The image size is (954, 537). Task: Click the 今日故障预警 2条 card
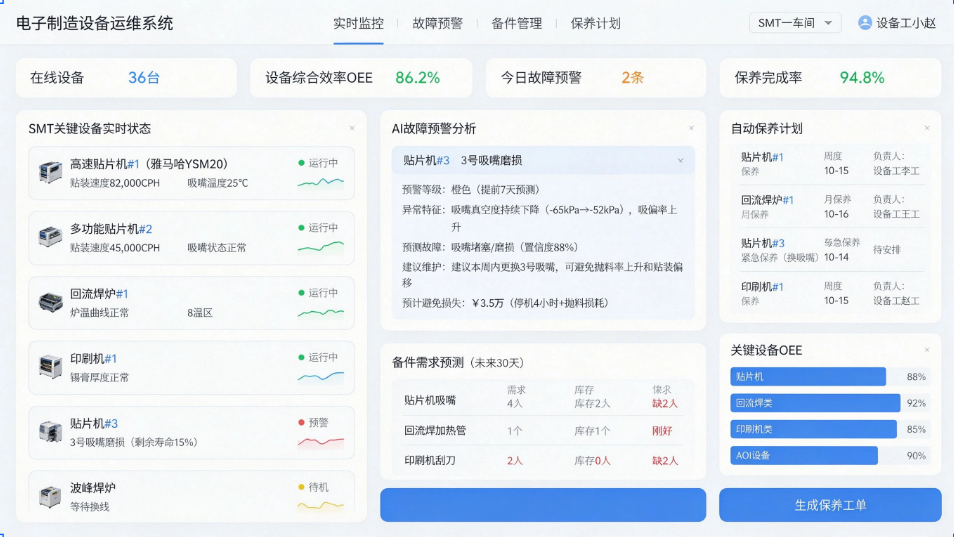(596, 78)
